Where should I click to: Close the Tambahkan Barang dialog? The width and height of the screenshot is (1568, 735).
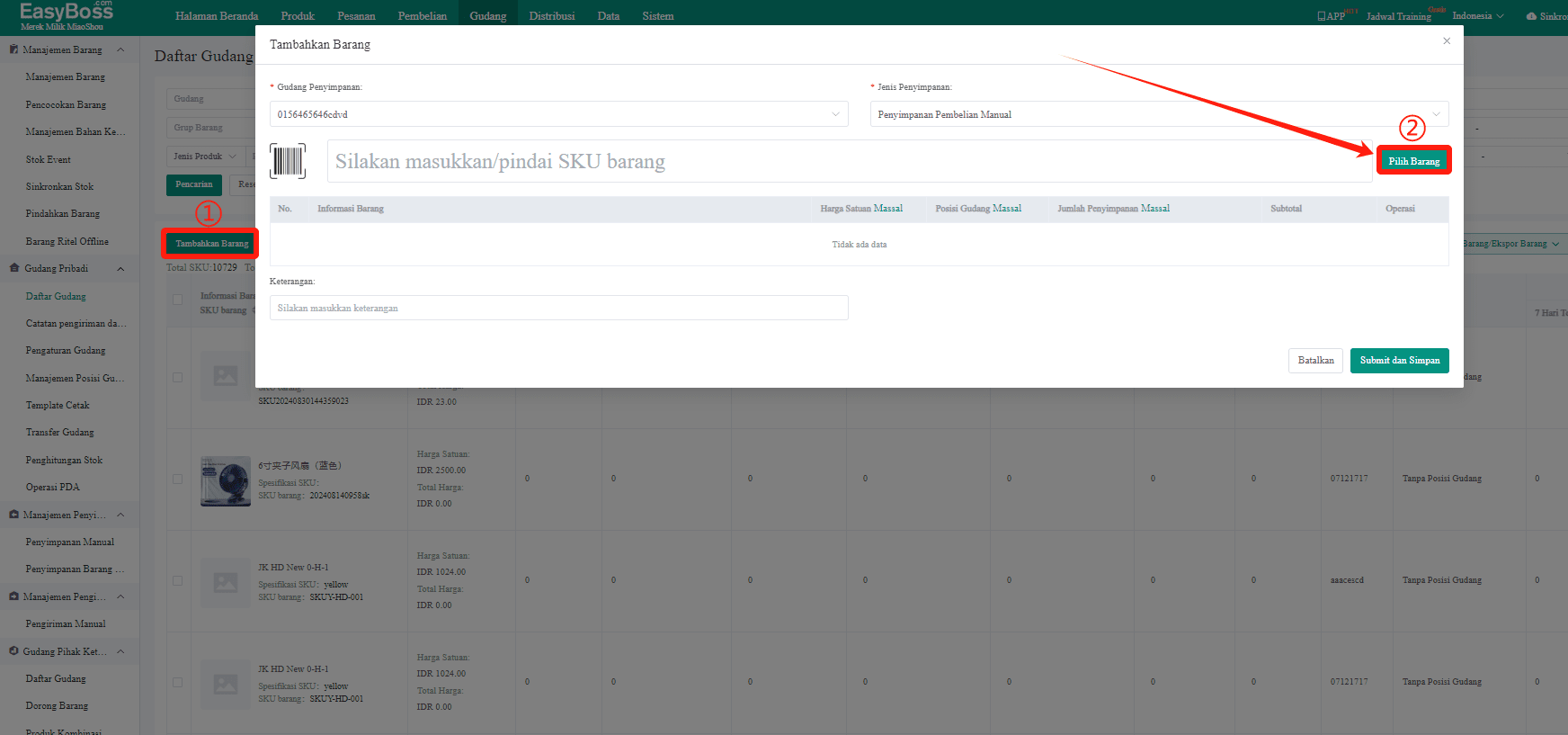(x=1447, y=41)
